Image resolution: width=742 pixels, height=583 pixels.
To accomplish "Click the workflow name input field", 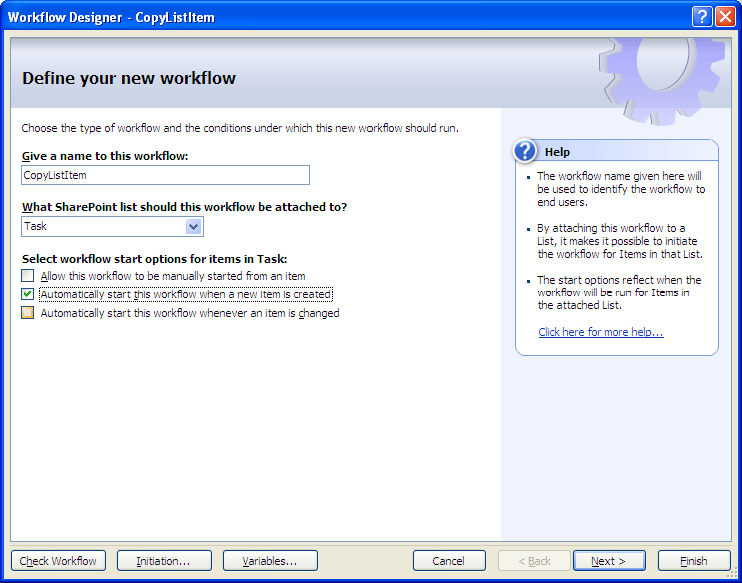I will point(166,175).
